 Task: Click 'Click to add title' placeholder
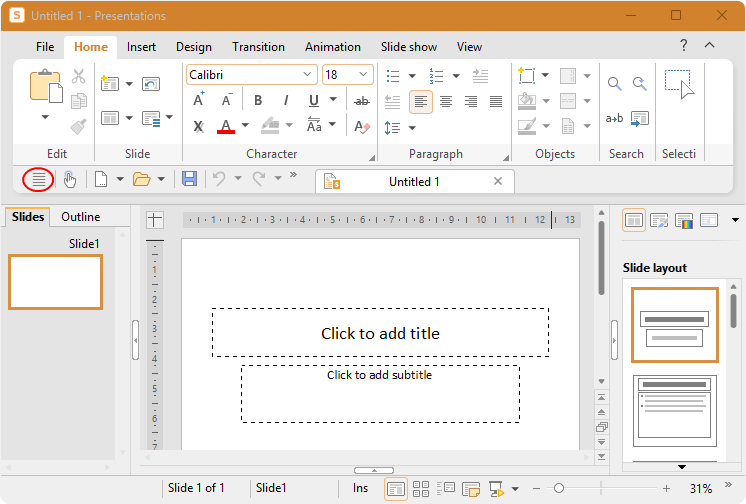tap(380, 333)
